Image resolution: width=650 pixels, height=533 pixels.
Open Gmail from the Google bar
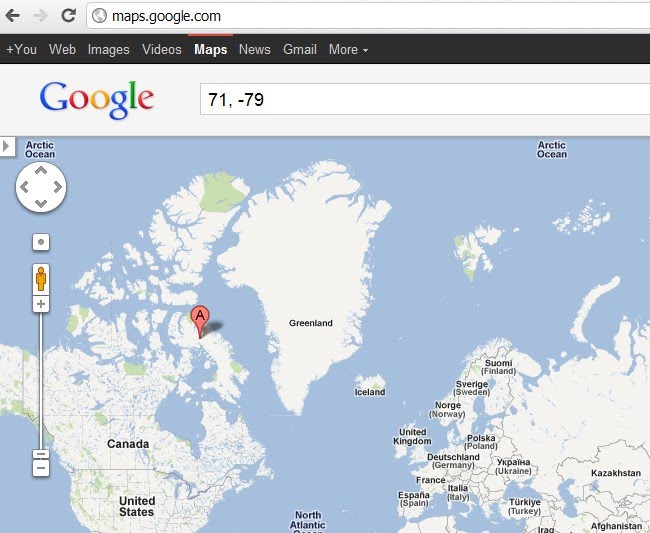tap(300, 49)
